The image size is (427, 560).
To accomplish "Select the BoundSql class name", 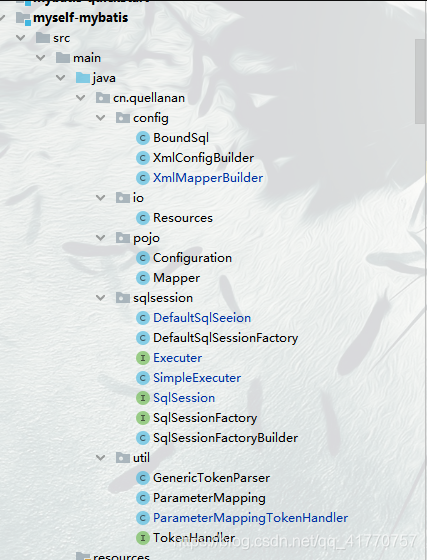I will [x=181, y=138].
